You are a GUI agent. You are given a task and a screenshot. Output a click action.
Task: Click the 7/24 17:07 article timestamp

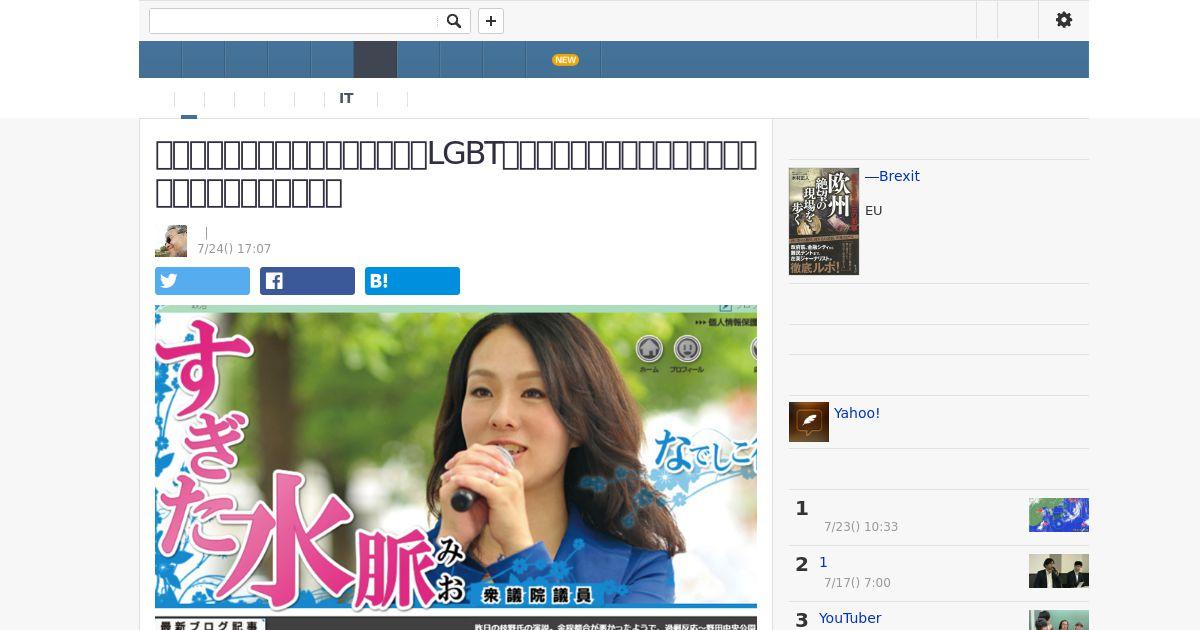click(234, 249)
